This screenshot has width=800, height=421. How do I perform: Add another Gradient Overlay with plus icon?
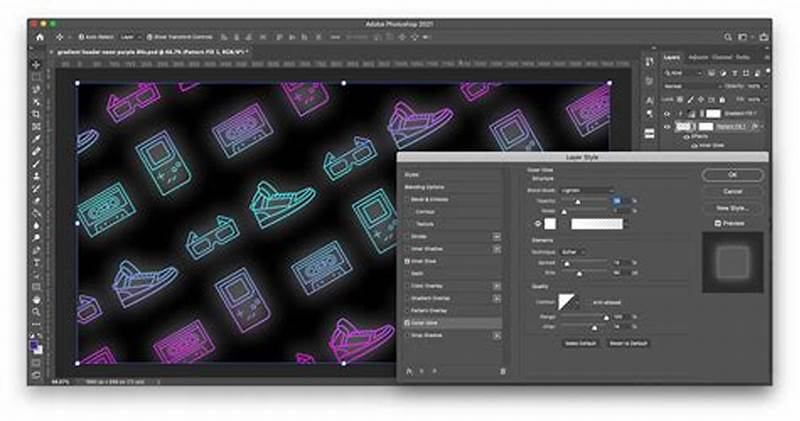pyautogui.click(x=496, y=299)
